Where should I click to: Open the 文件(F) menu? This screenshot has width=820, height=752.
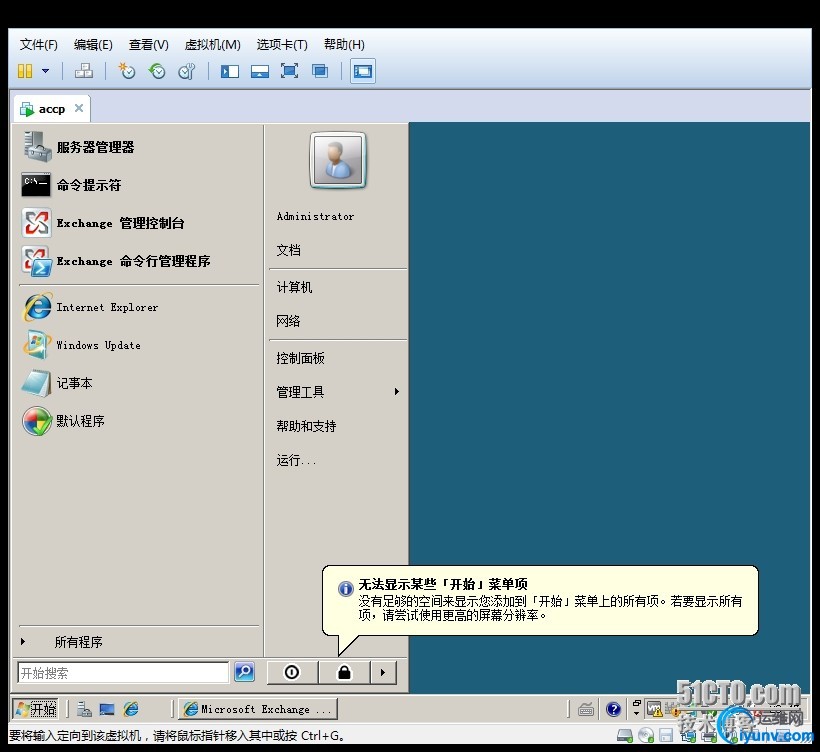coord(38,45)
